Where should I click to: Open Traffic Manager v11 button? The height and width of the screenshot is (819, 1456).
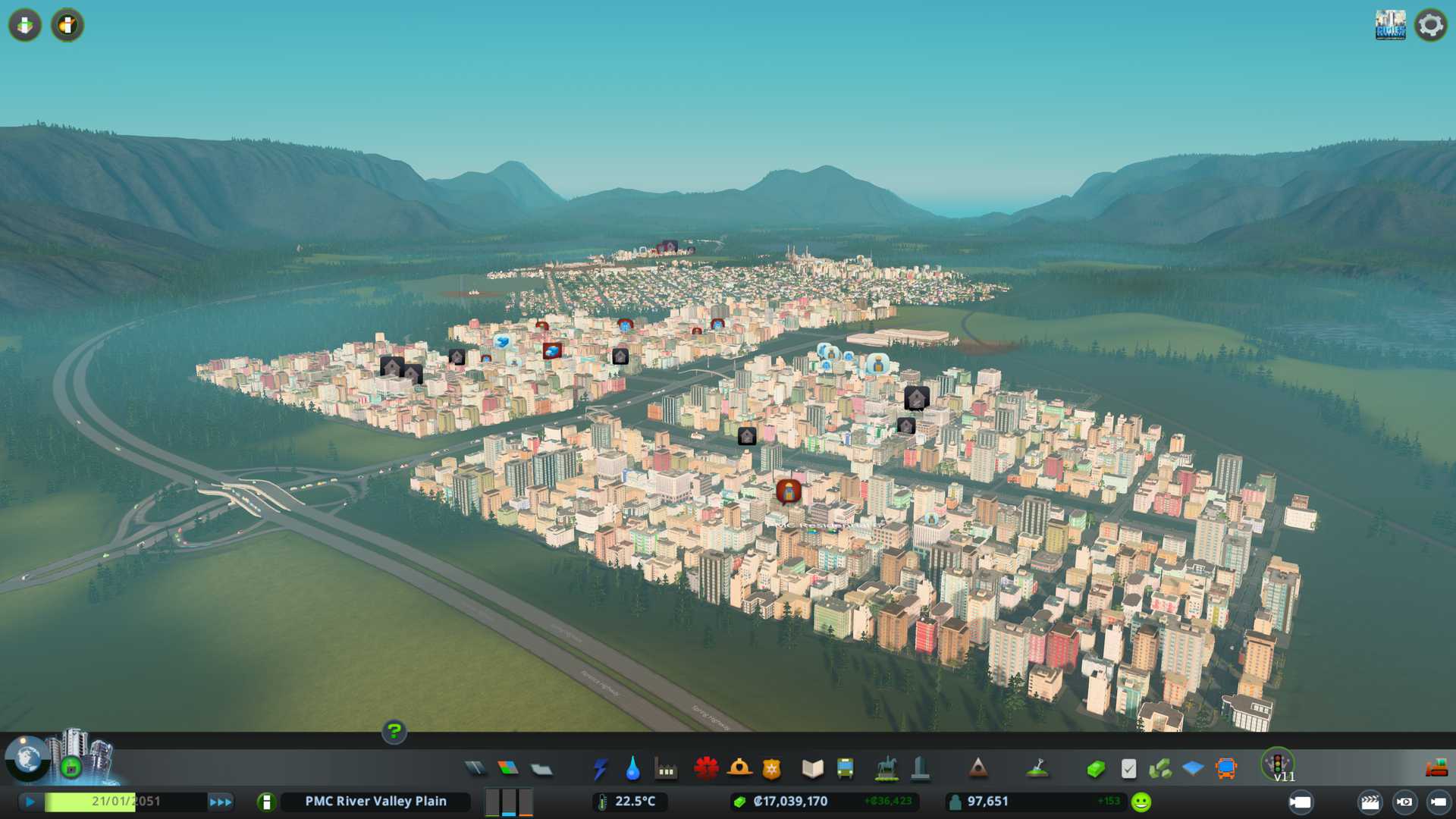click(1278, 764)
